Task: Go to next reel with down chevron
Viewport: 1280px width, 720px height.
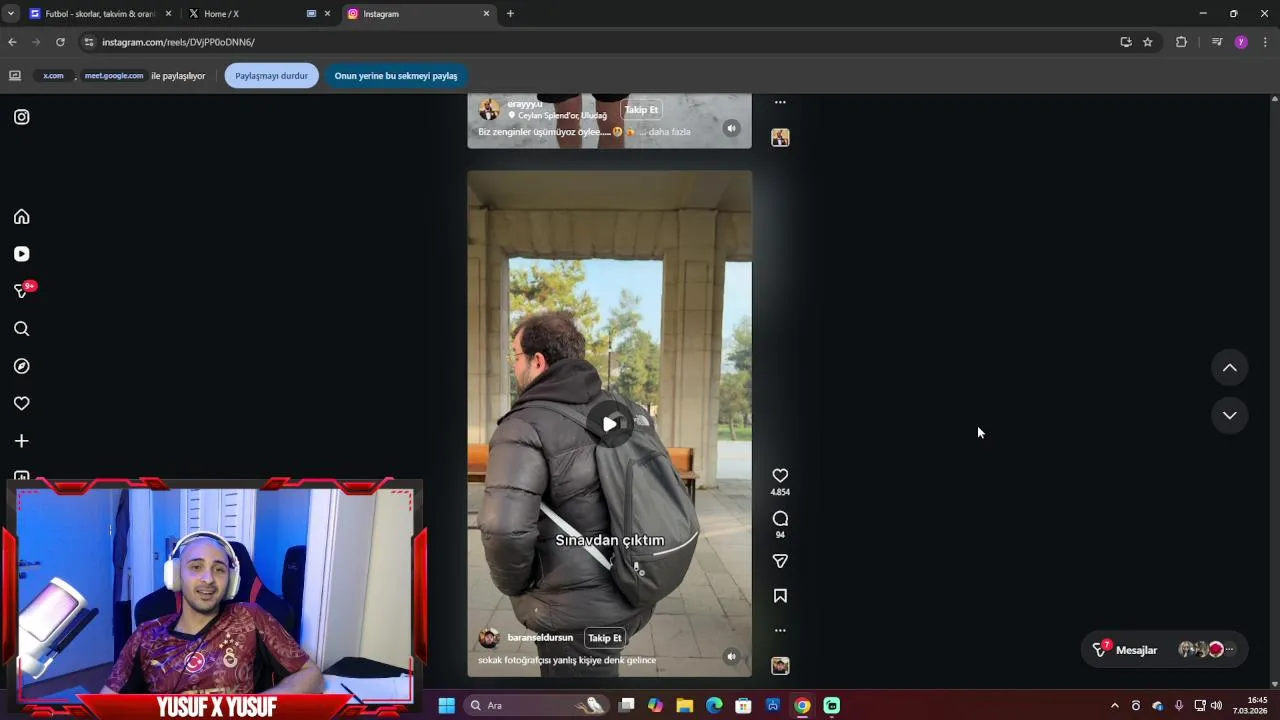Action: pos(1230,415)
